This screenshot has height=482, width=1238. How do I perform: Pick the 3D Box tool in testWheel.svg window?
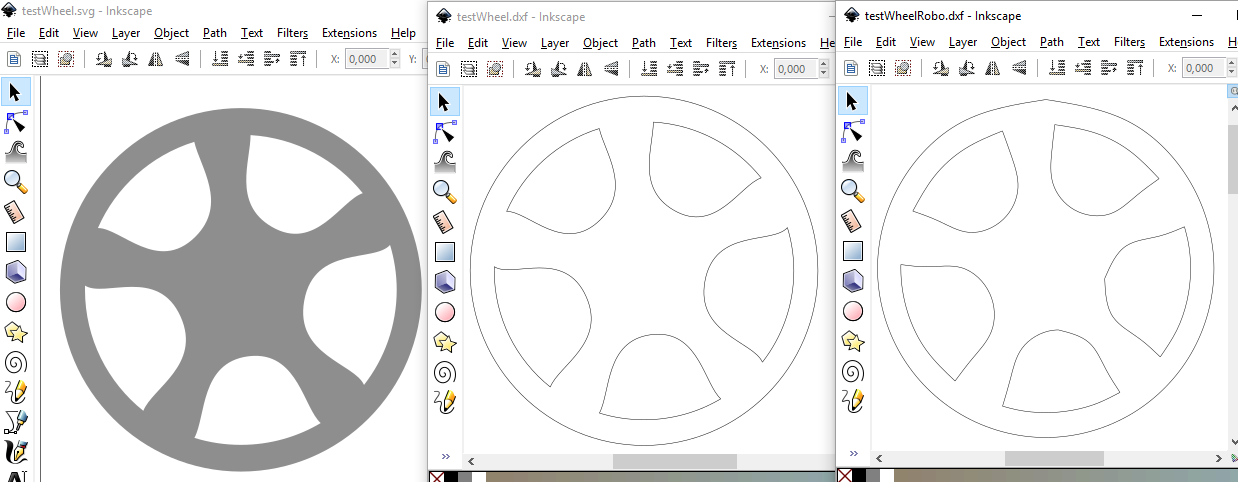15,272
